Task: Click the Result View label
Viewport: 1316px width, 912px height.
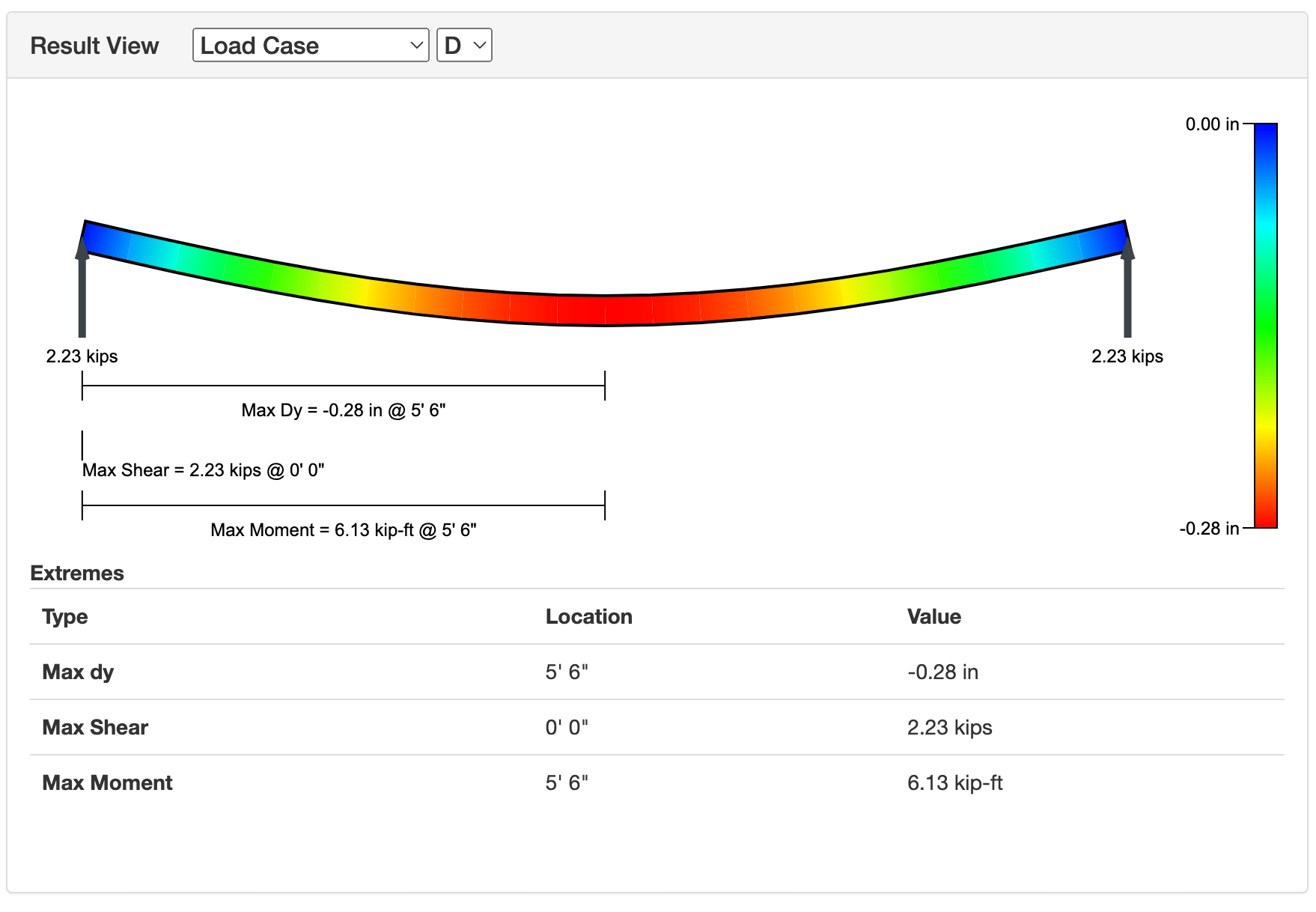Action: point(94,45)
